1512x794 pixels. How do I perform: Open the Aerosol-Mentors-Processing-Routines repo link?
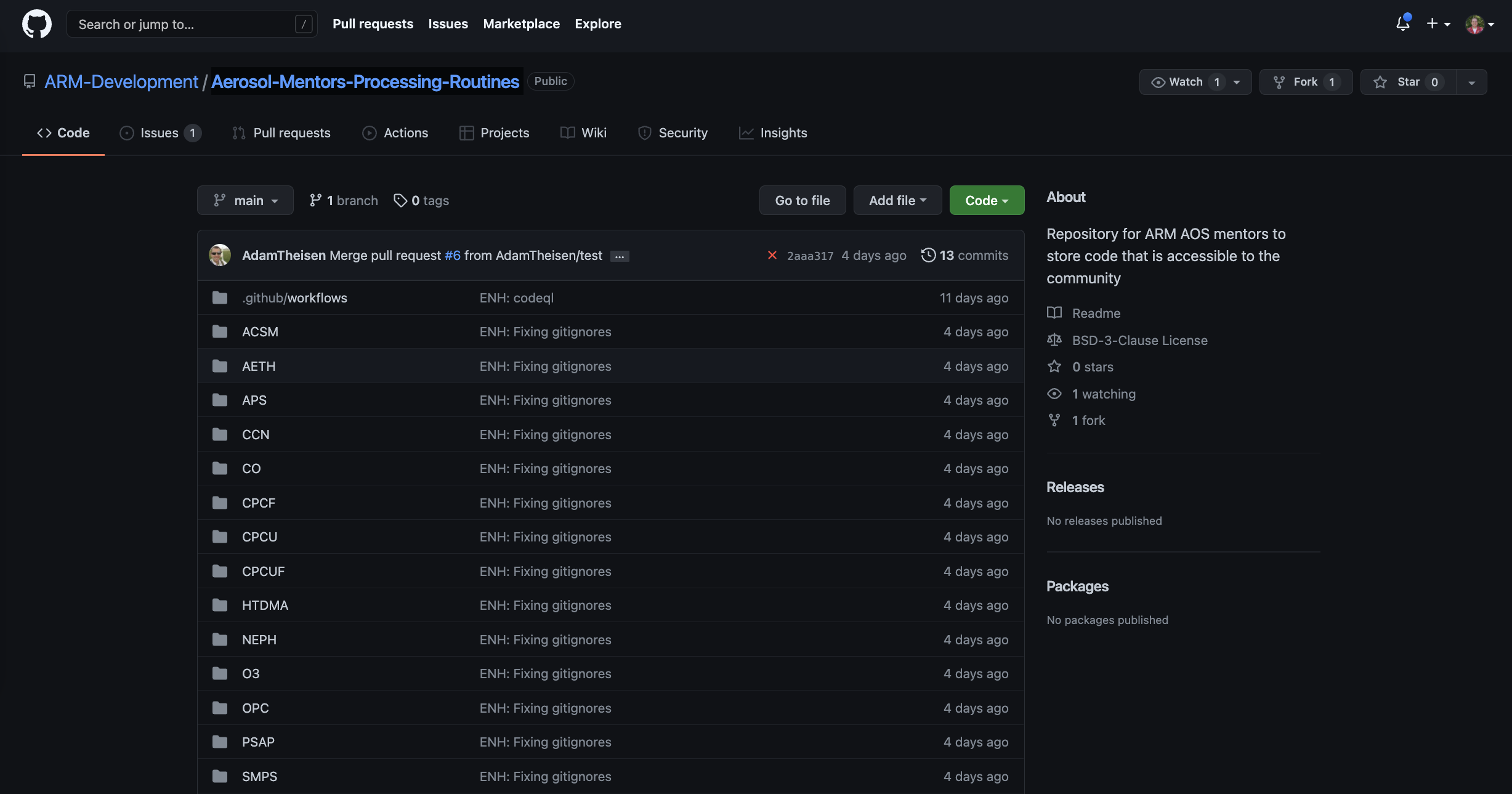[x=365, y=81]
